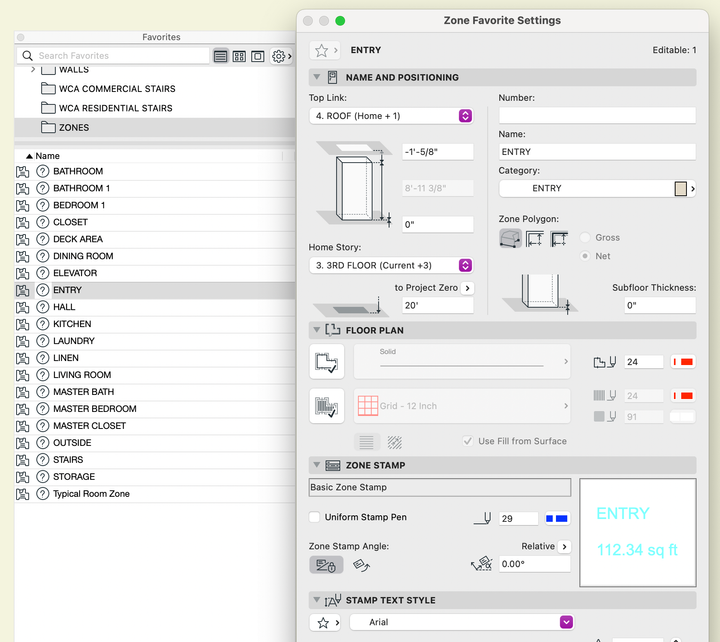Click the Subfloor Thickness field
720x642 pixels.
tap(660, 305)
